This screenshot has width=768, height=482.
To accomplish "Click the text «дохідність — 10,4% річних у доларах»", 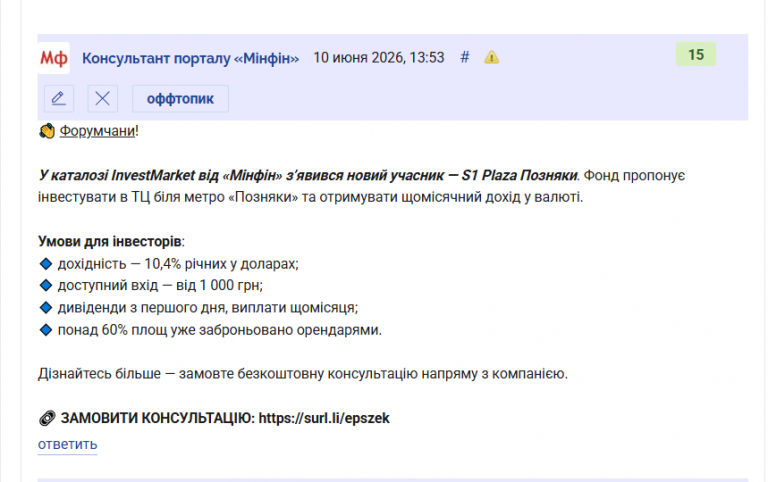I will [x=178, y=264].
